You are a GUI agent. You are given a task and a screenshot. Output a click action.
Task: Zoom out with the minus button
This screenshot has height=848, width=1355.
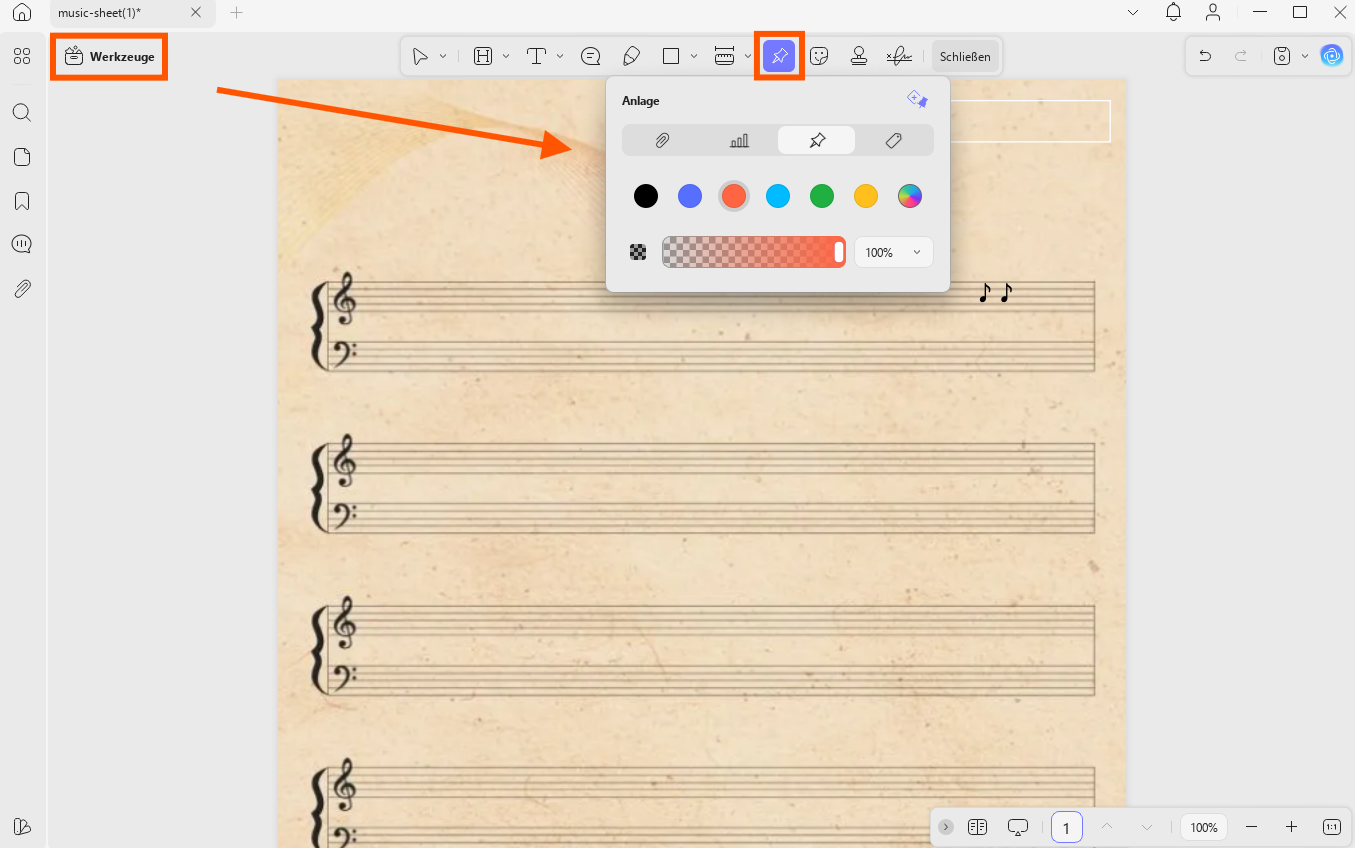tap(1251, 827)
